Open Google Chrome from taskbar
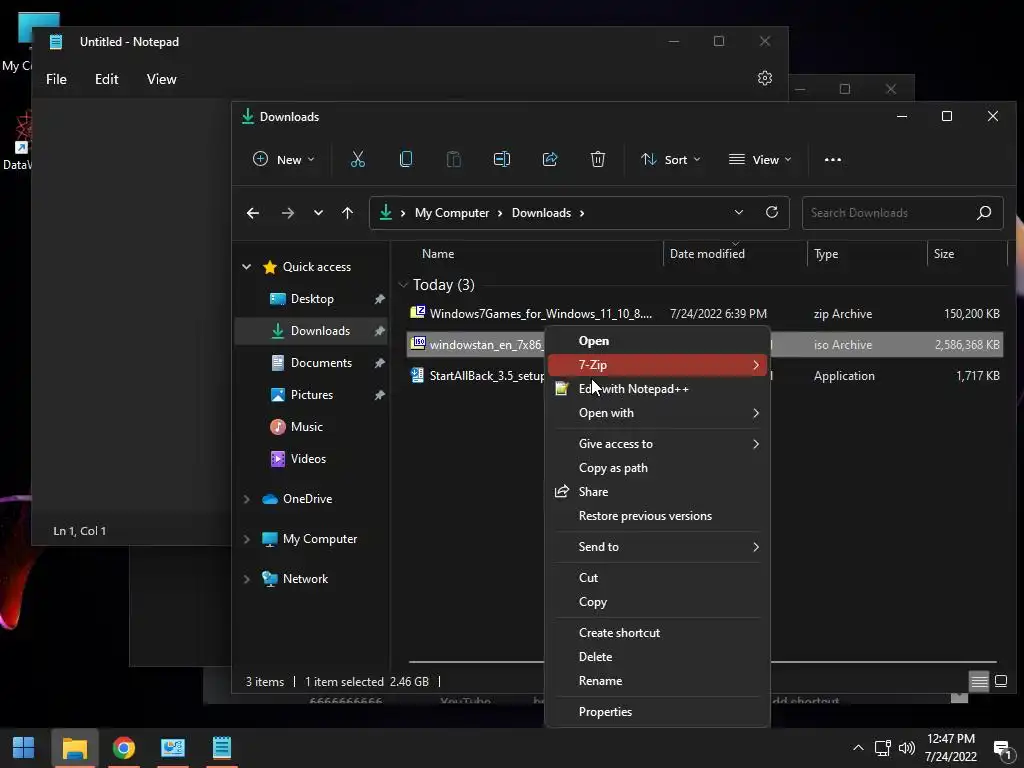The height and width of the screenshot is (768, 1024). [123, 748]
